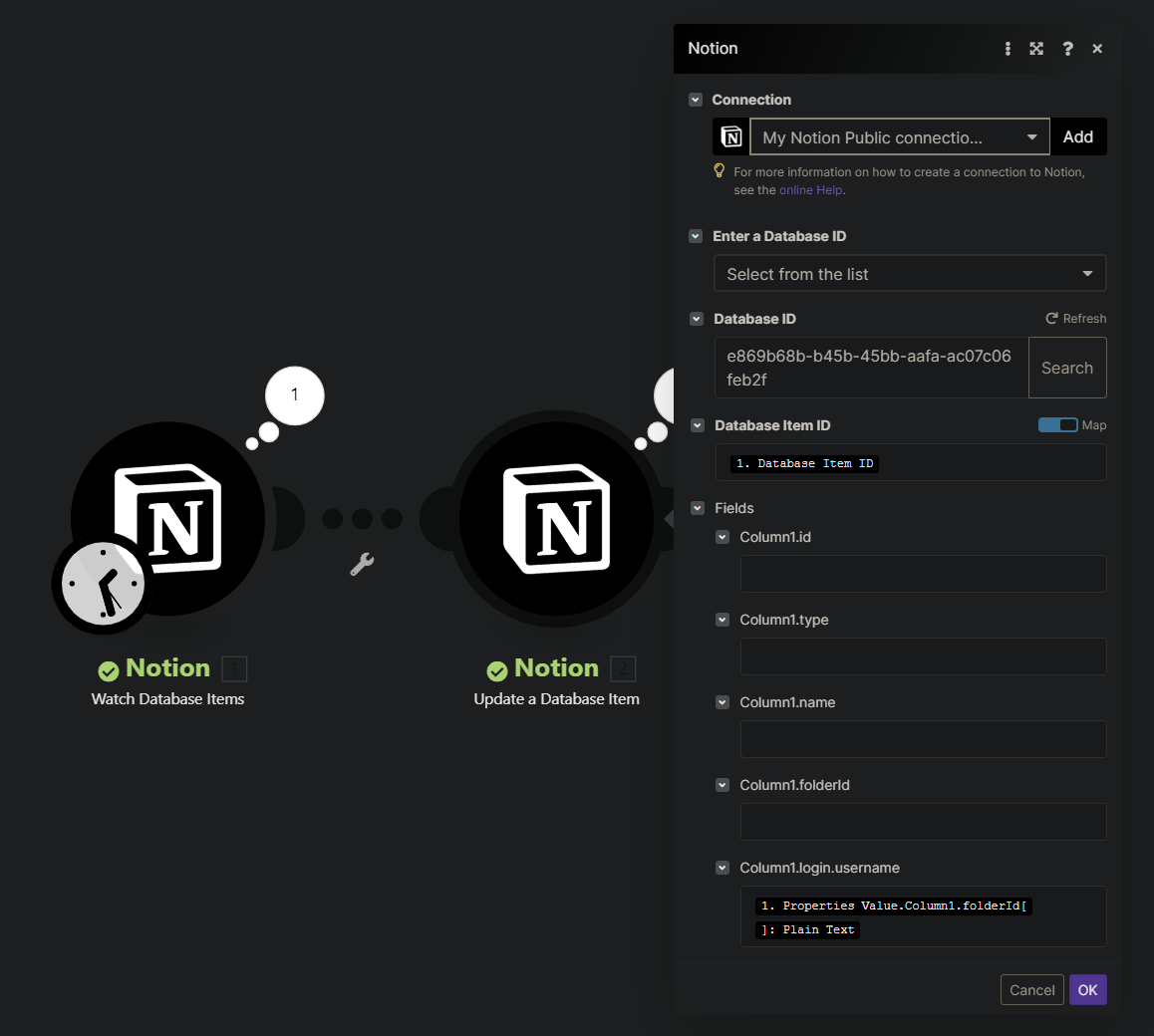Screen dimensions: 1154x1036
Task: Click the Refresh link
Action: [x=1084, y=319]
